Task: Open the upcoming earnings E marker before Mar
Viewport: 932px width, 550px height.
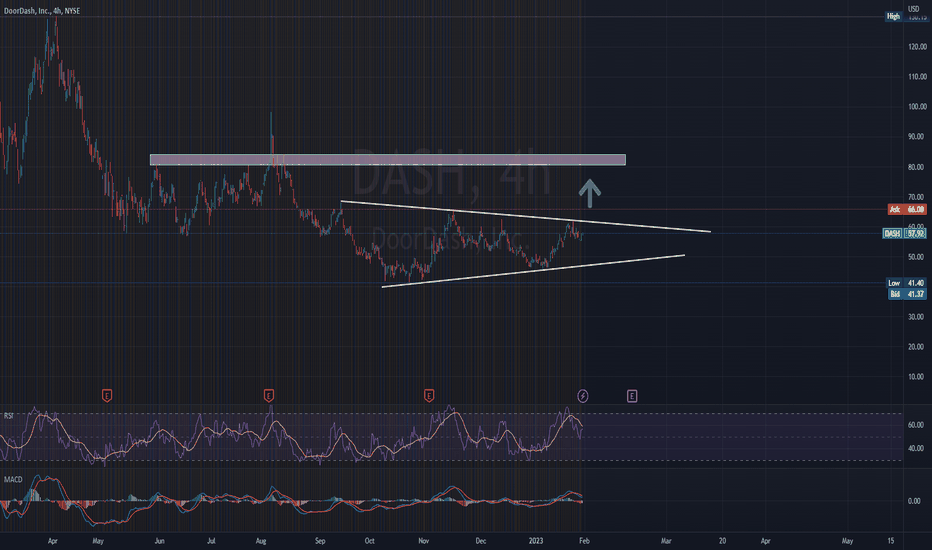Action: (x=632, y=396)
